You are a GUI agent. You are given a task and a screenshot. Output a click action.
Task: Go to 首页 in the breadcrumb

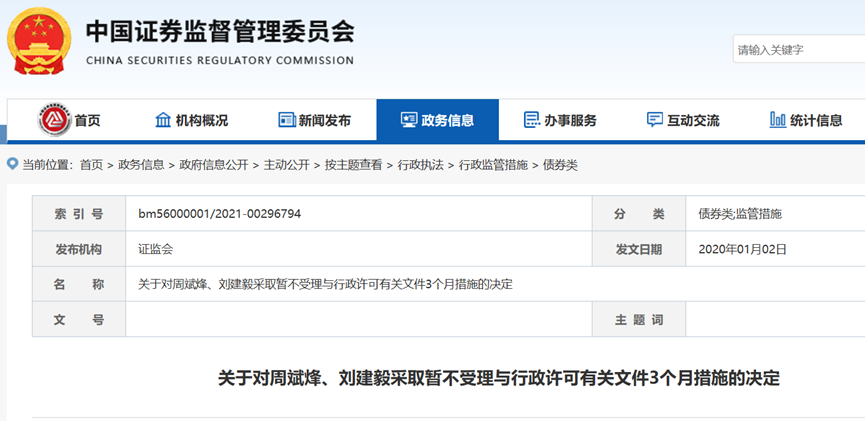[x=92, y=165]
